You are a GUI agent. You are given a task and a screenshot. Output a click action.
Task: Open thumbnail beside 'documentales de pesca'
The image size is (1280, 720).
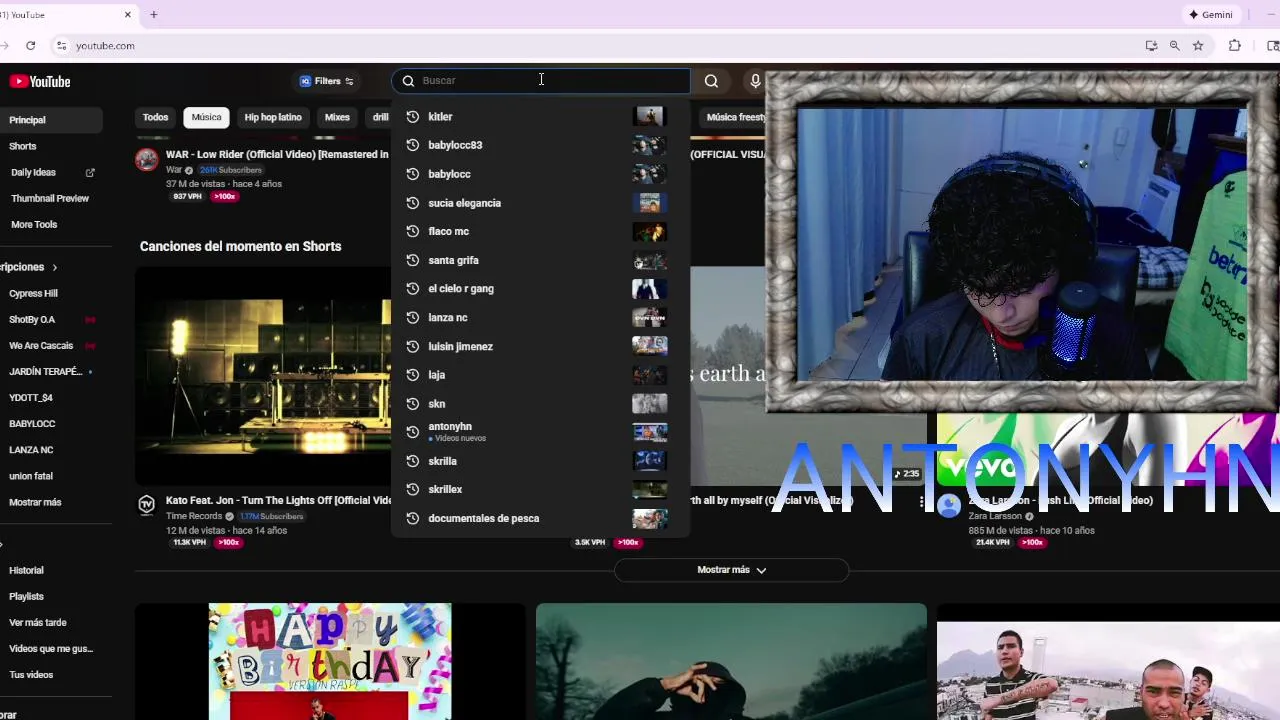pos(649,518)
